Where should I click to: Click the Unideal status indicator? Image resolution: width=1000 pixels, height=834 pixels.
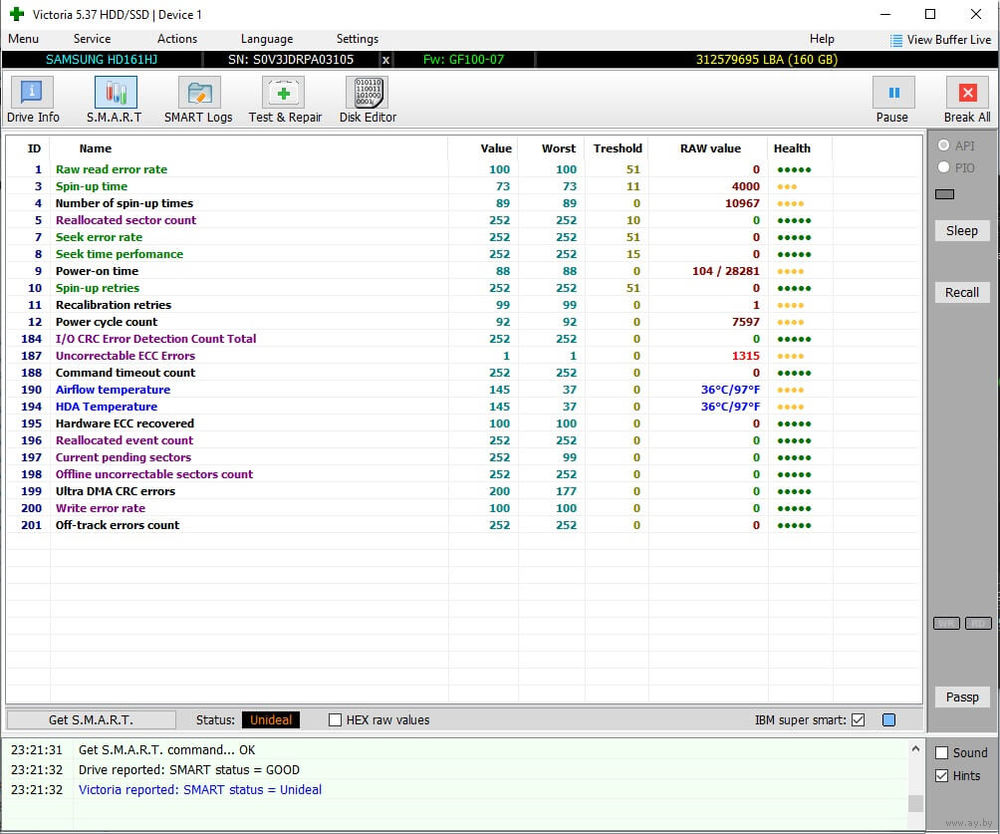click(271, 720)
